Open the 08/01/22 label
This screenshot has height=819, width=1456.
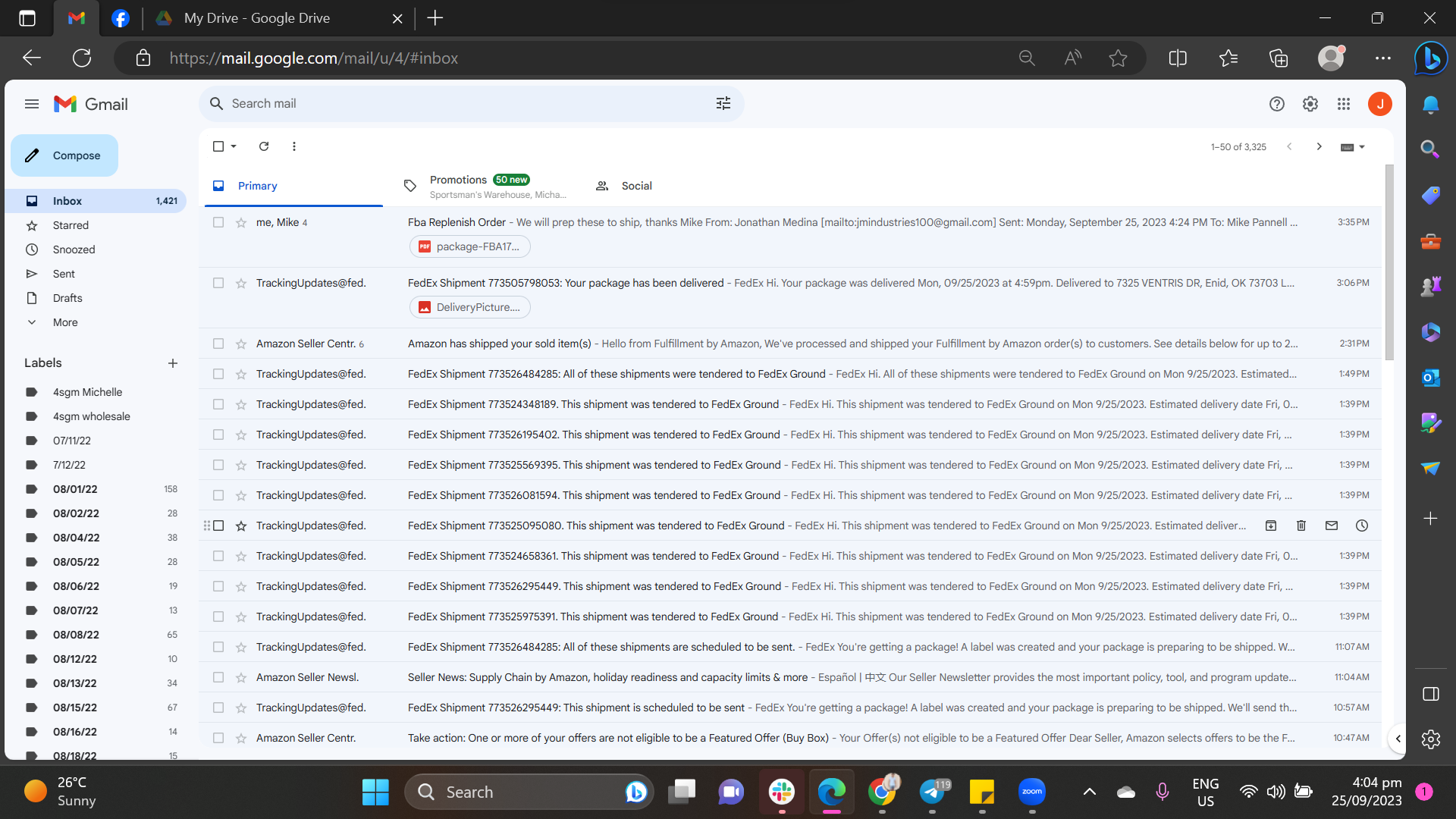coord(75,489)
